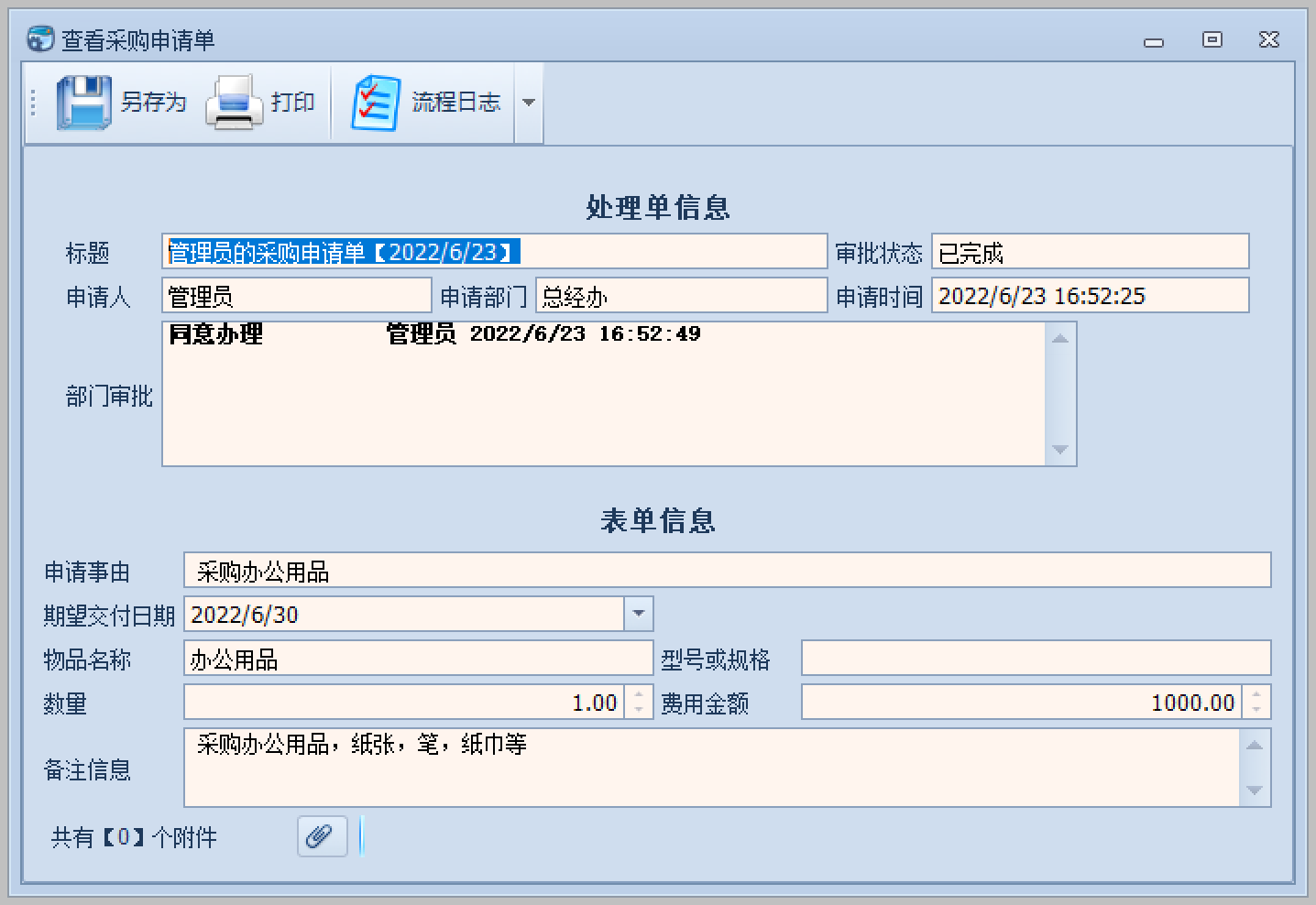The width and height of the screenshot is (1316, 905).
Task: Decrease the cost amount (费用金额) spinner
Action: click(1256, 710)
